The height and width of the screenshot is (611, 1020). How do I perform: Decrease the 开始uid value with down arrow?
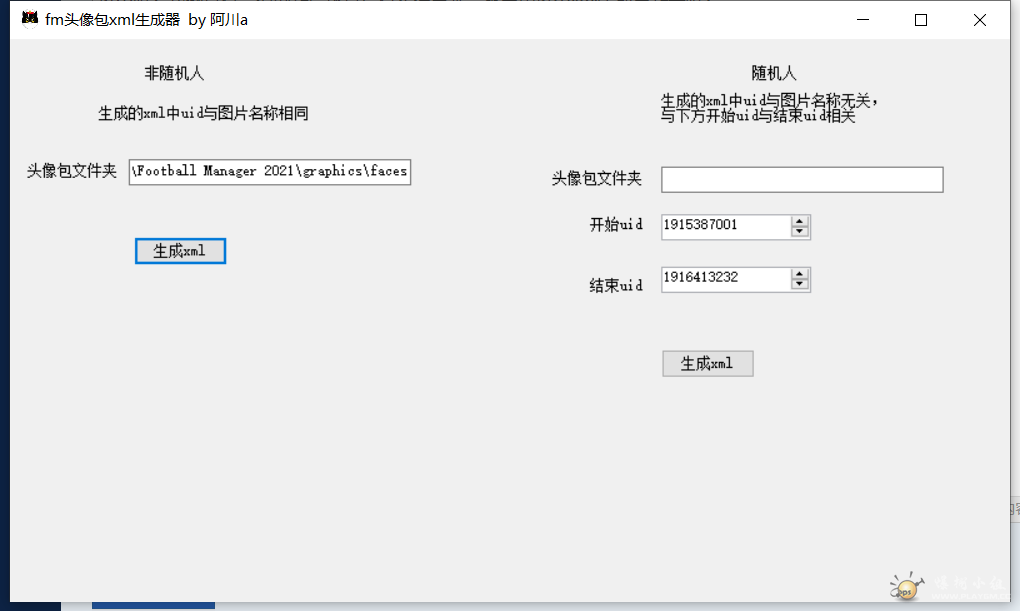(x=799, y=232)
